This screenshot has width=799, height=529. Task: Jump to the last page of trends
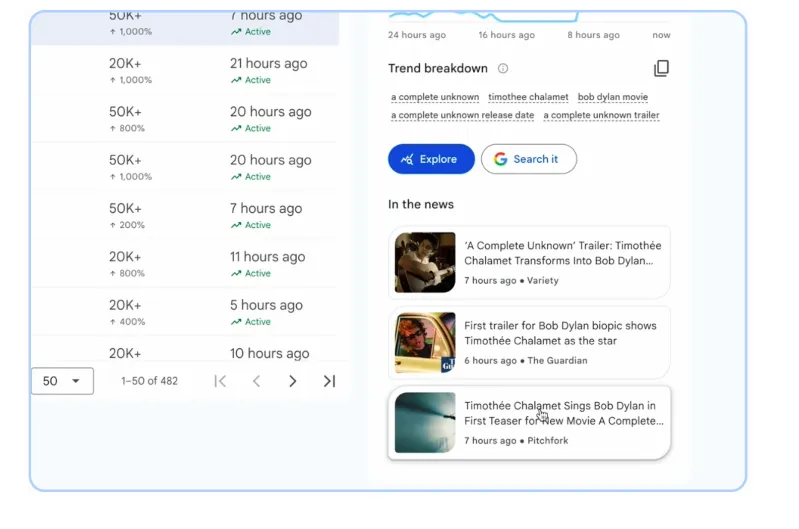coord(329,381)
